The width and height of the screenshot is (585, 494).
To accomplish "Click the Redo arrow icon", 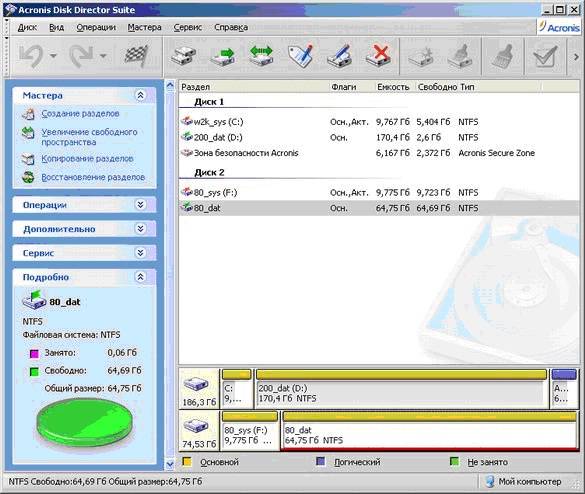I will tap(81, 56).
